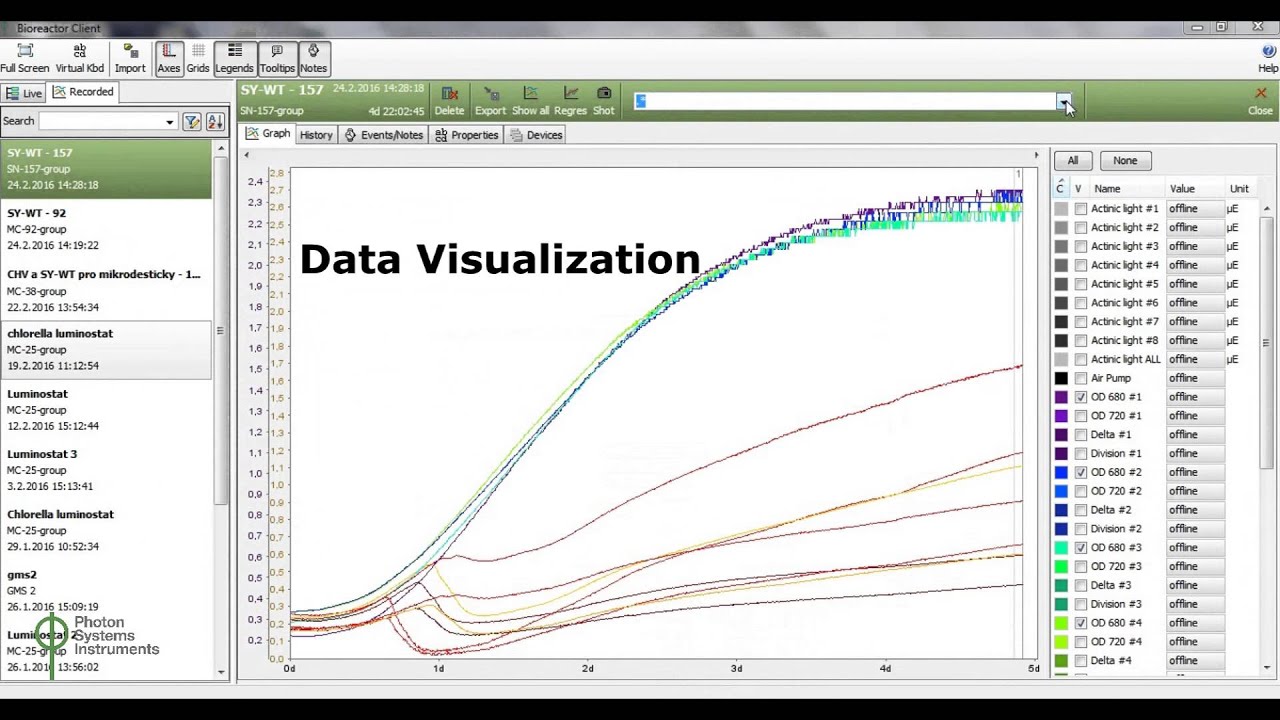Take a Shot of the graph
This screenshot has height=720, width=1280.
604,100
